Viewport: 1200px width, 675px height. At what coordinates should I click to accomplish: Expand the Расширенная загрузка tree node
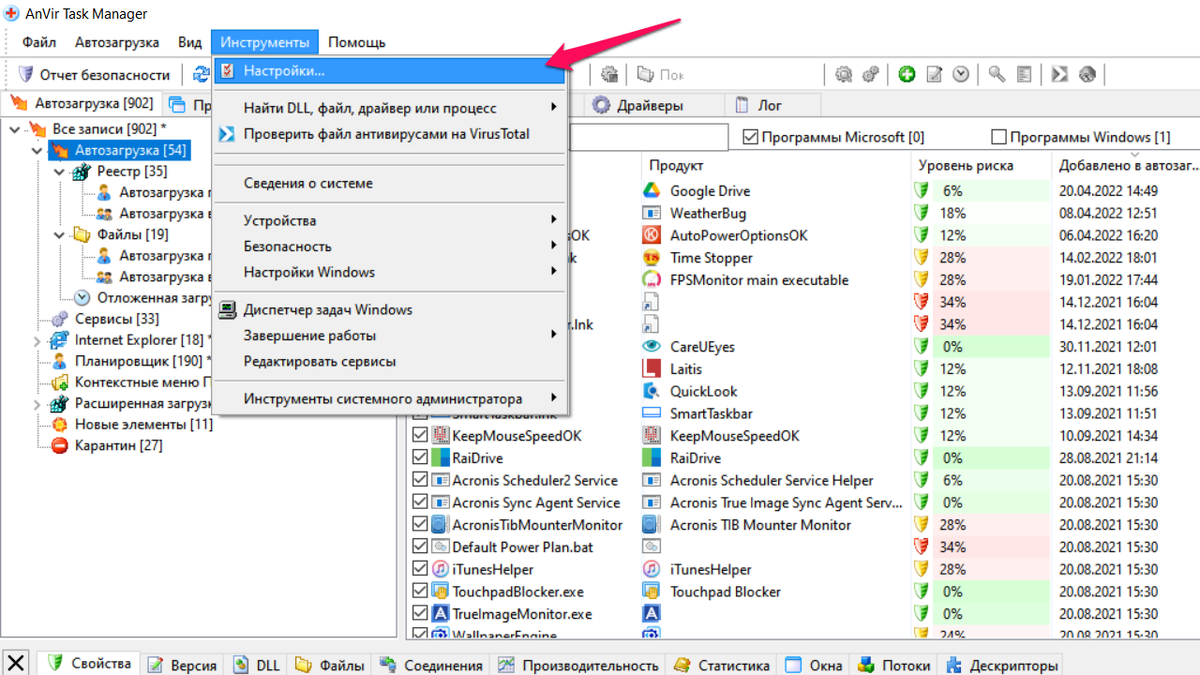click(x=38, y=404)
